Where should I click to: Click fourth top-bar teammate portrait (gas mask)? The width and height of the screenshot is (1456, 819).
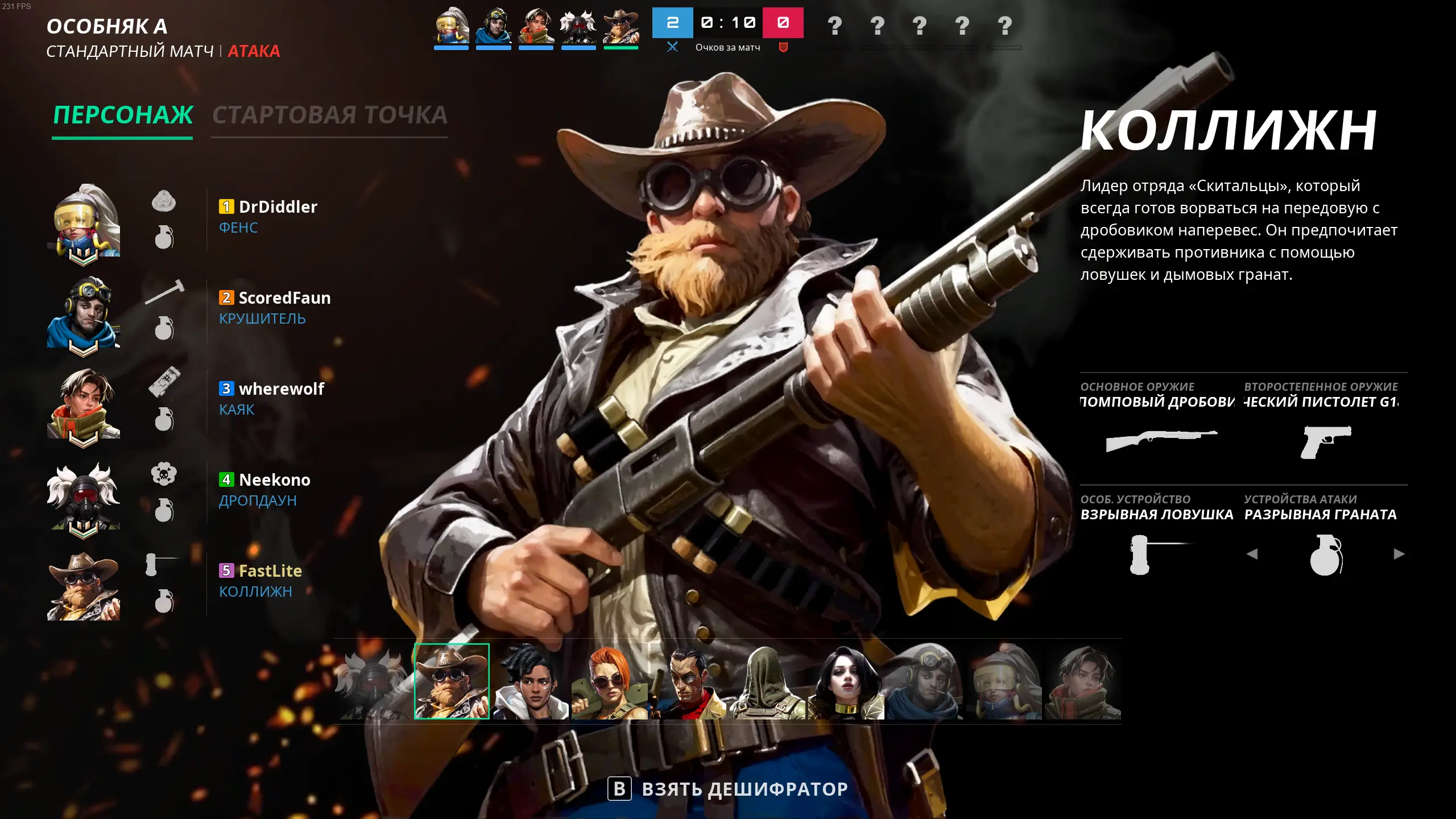click(x=578, y=26)
